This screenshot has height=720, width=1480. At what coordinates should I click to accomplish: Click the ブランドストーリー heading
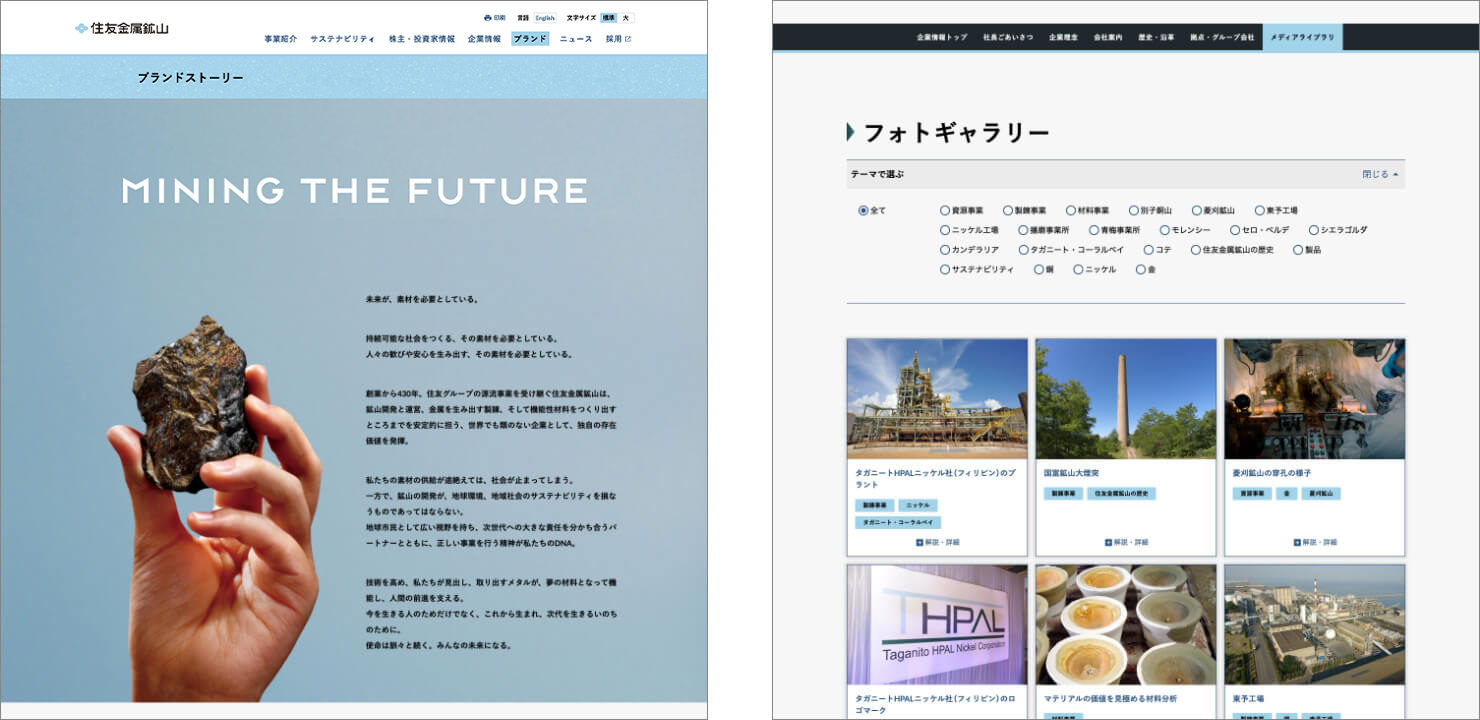[x=190, y=77]
